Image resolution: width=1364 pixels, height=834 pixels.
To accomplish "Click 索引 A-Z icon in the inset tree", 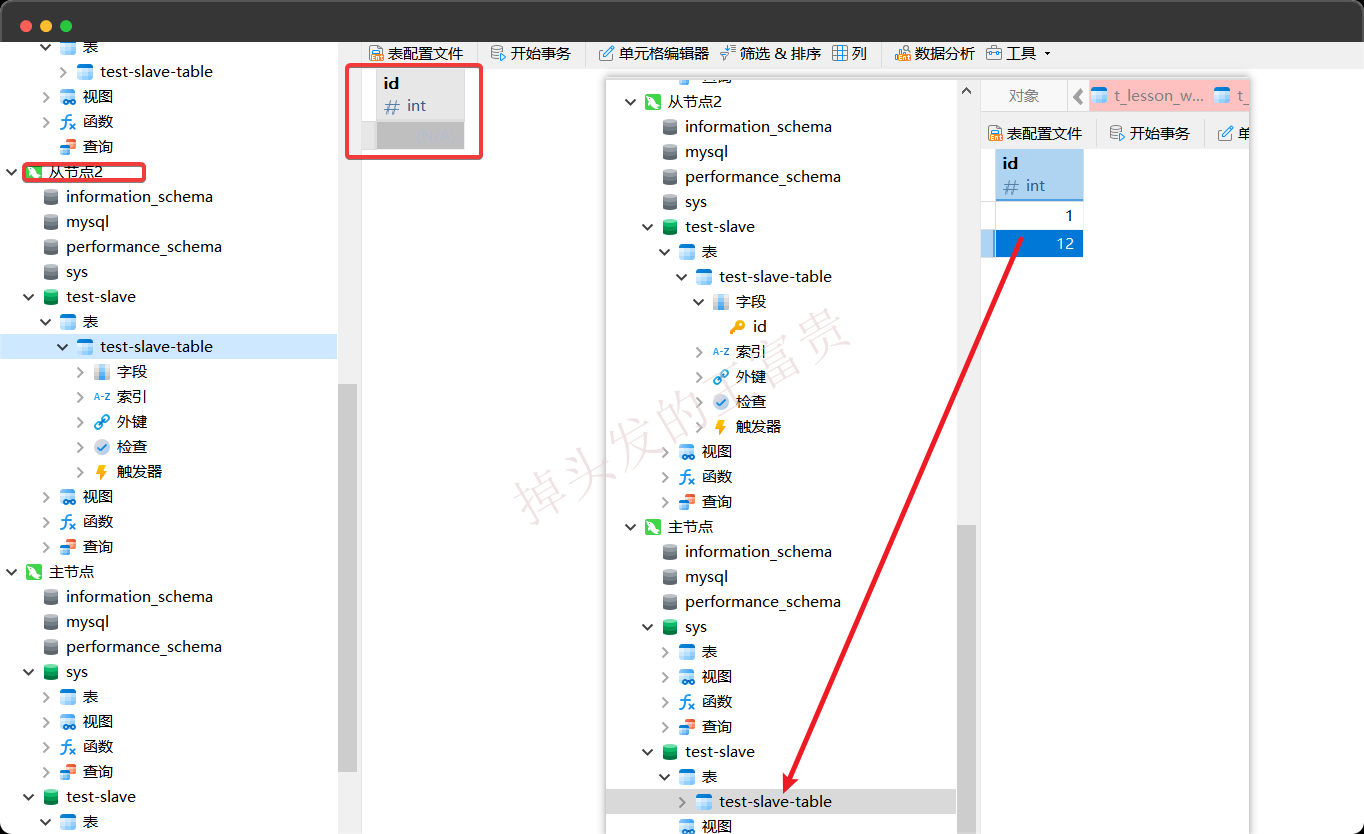I will [x=721, y=352].
